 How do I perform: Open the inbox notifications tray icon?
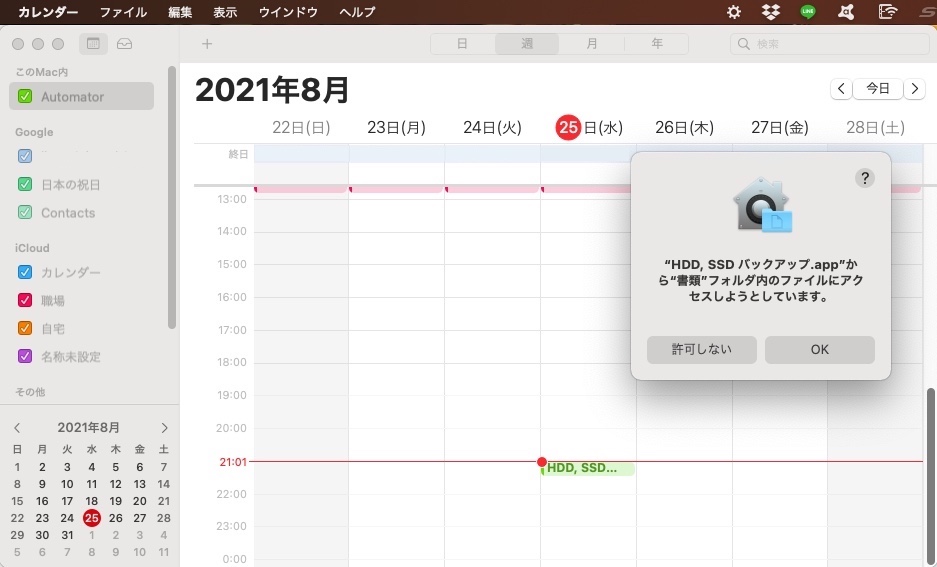pyautogui.click(x=124, y=44)
